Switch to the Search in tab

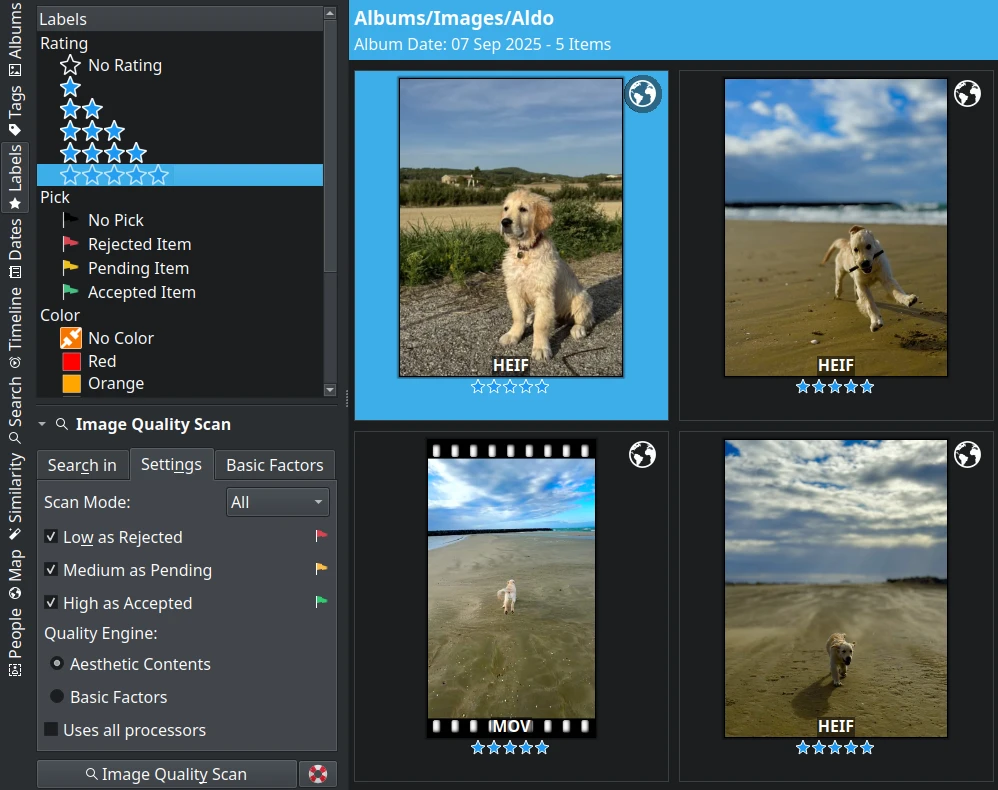(x=82, y=465)
